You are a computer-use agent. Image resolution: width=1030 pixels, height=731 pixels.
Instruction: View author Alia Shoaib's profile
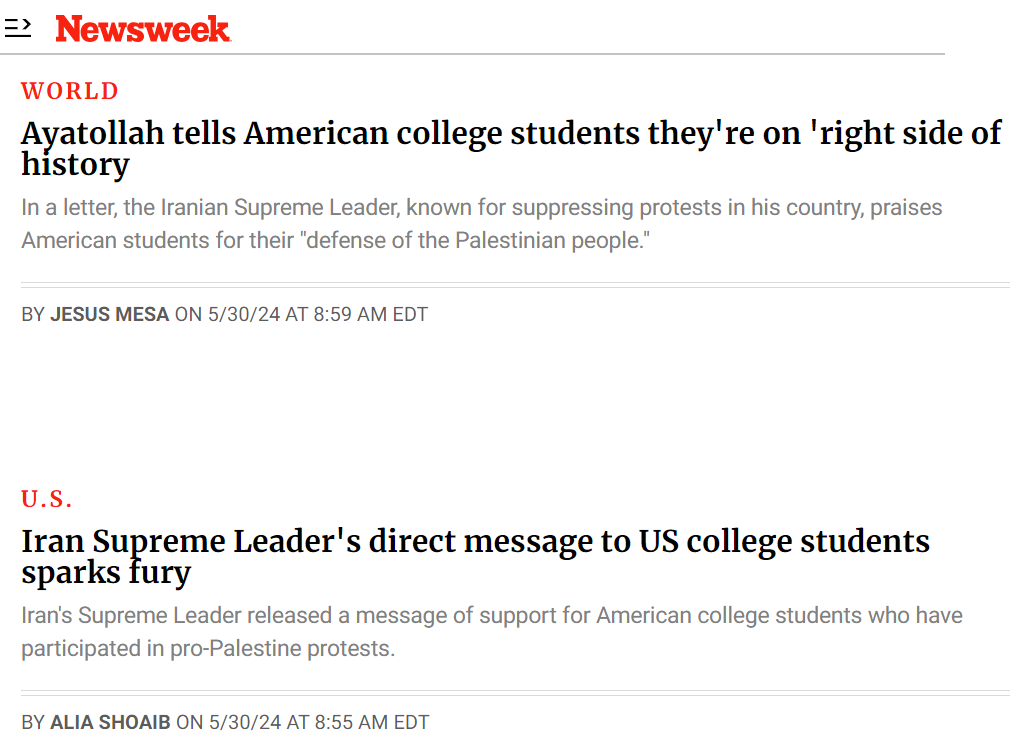pos(110,722)
